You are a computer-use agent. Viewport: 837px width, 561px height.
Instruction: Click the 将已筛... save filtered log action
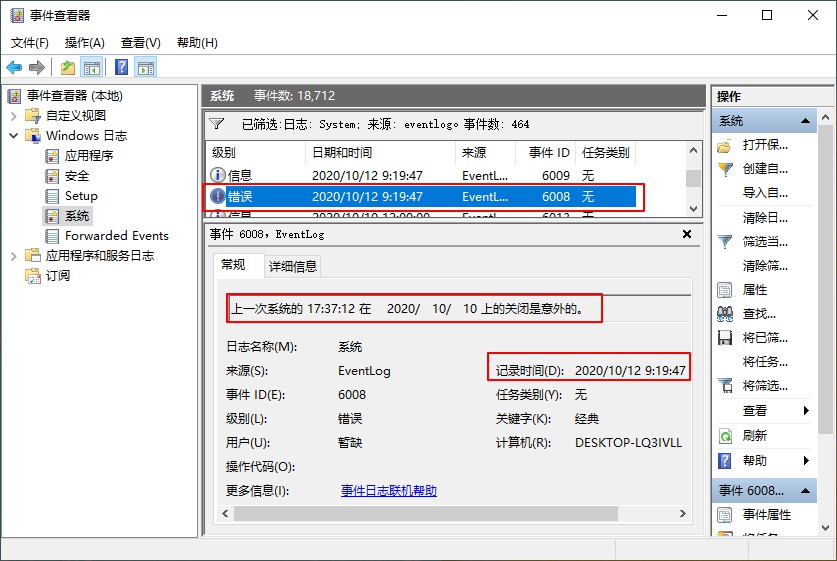click(x=765, y=338)
